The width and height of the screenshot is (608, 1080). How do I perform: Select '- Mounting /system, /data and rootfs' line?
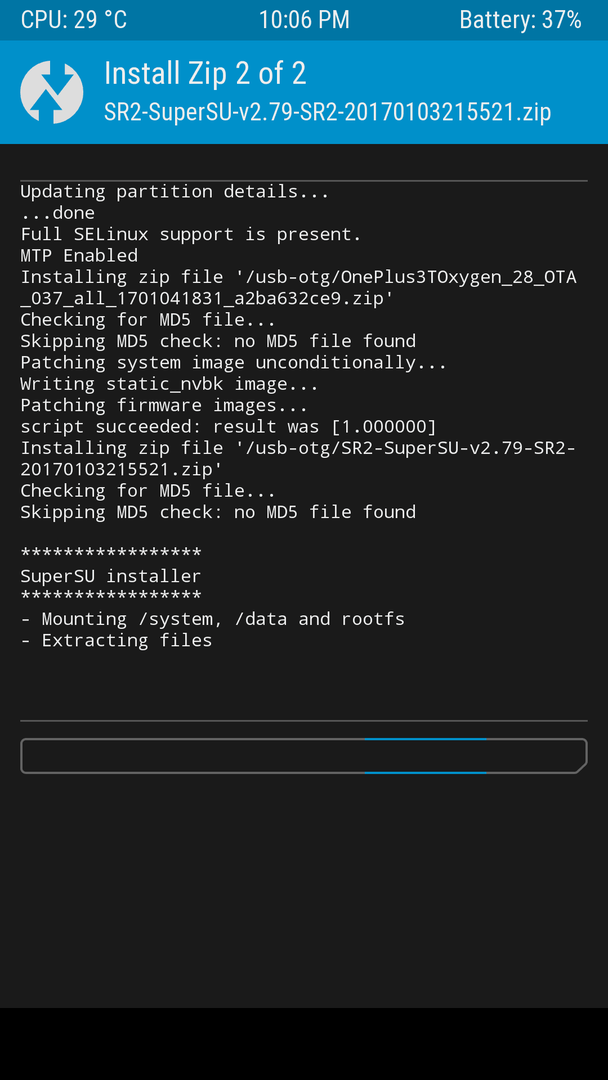tap(213, 619)
